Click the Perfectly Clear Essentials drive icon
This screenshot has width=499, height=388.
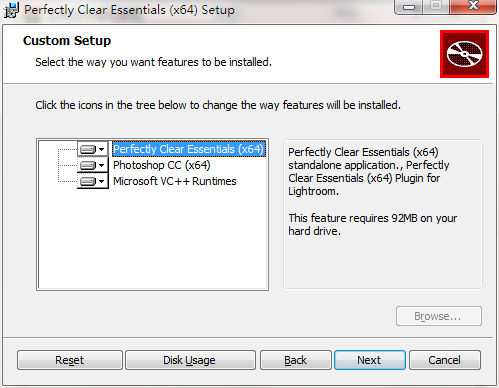coord(88,149)
